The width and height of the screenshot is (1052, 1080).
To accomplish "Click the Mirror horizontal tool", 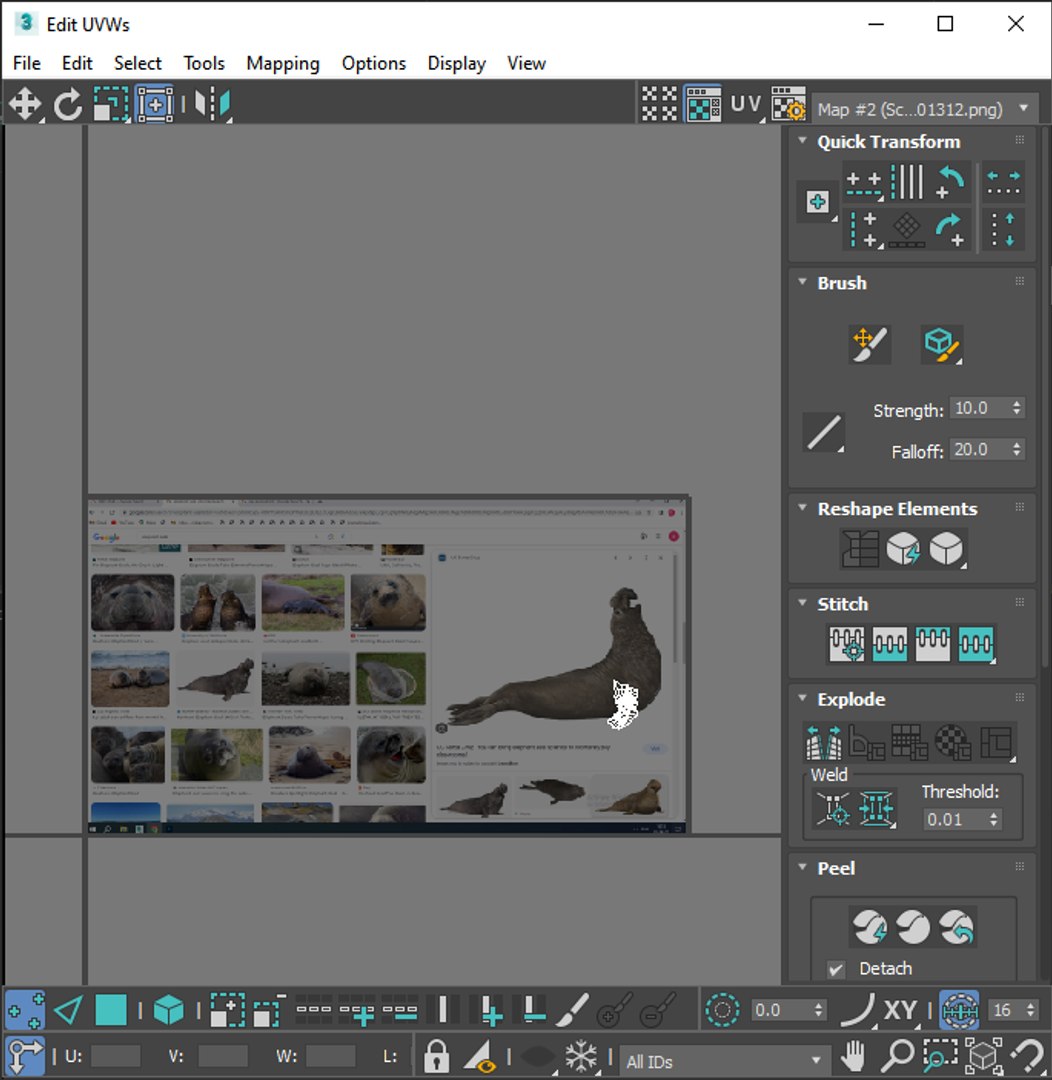I will pyautogui.click(x=212, y=105).
